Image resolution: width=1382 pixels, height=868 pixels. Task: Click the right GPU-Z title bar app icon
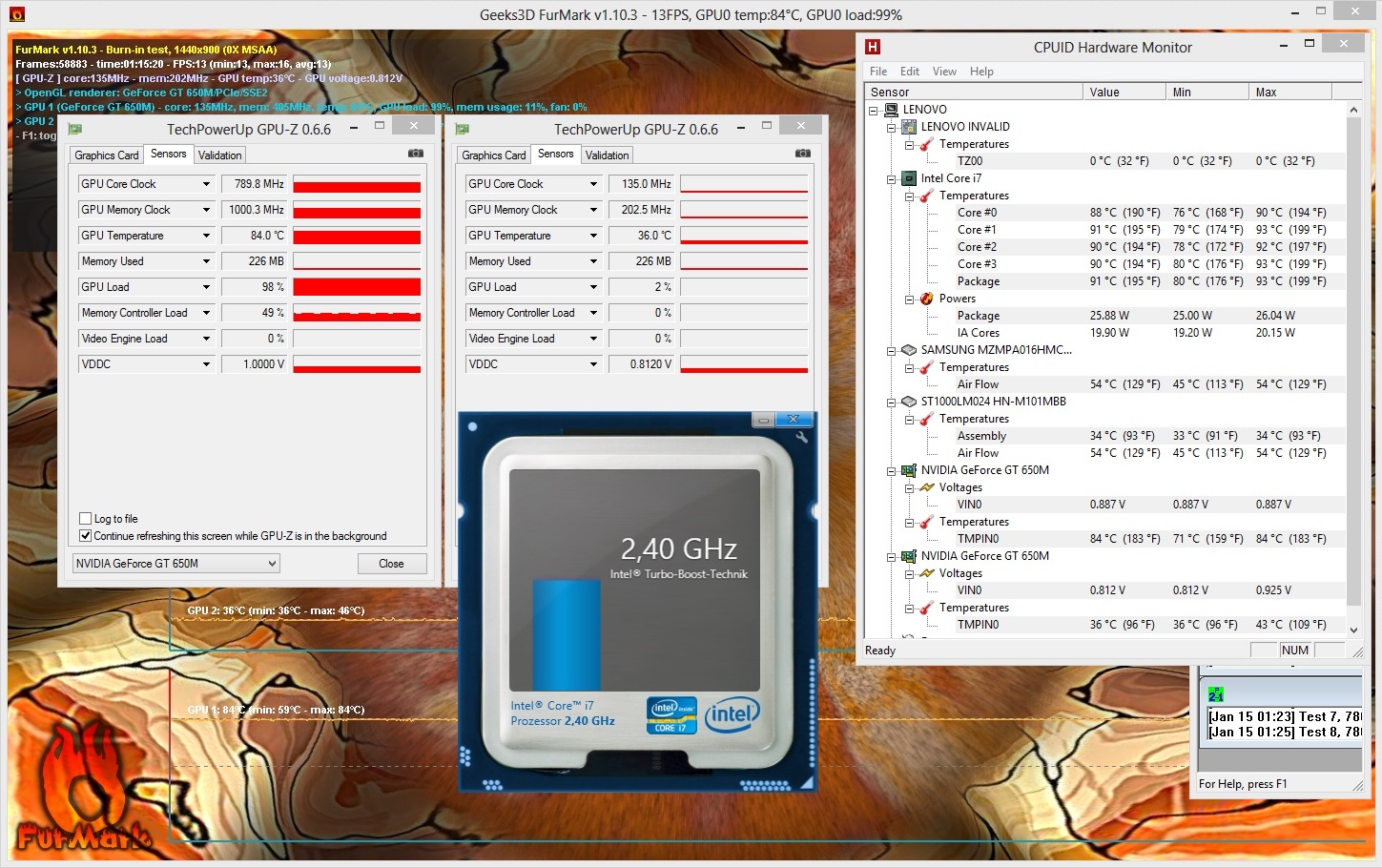(463, 129)
